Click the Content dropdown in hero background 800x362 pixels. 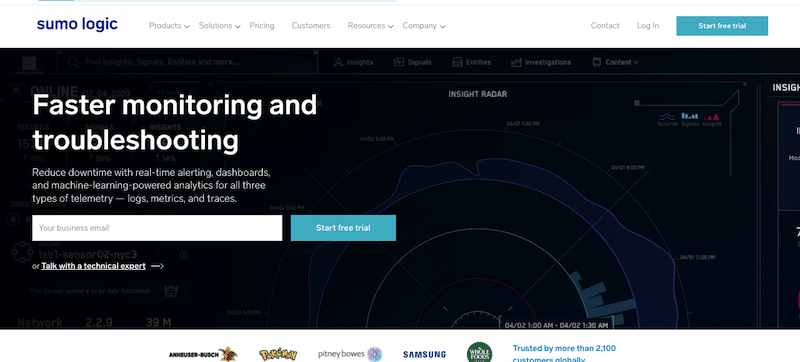615,62
